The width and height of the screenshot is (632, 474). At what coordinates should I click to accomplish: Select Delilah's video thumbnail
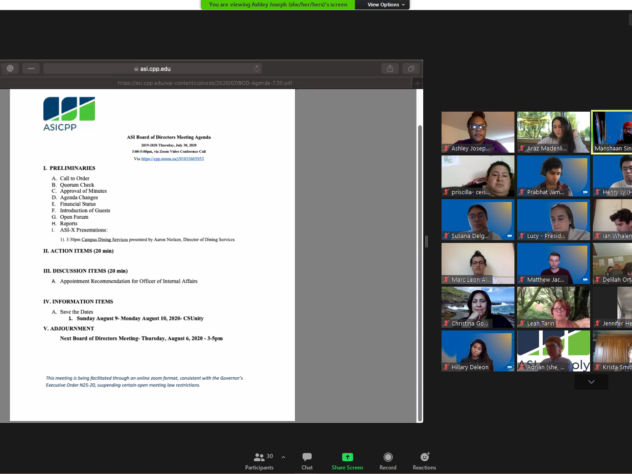click(x=612, y=264)
